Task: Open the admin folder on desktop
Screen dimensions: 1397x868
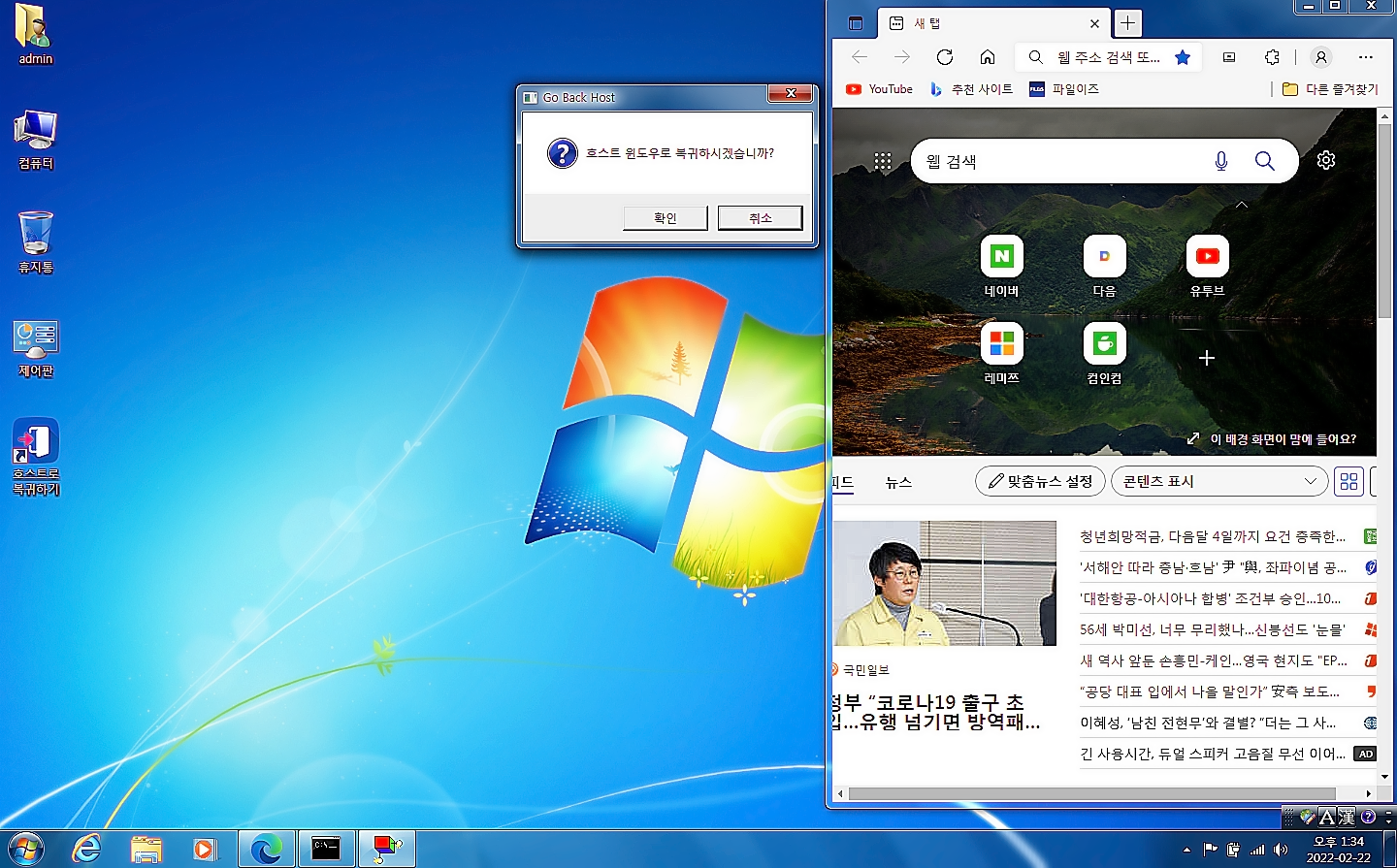Action: coord(35,34)
